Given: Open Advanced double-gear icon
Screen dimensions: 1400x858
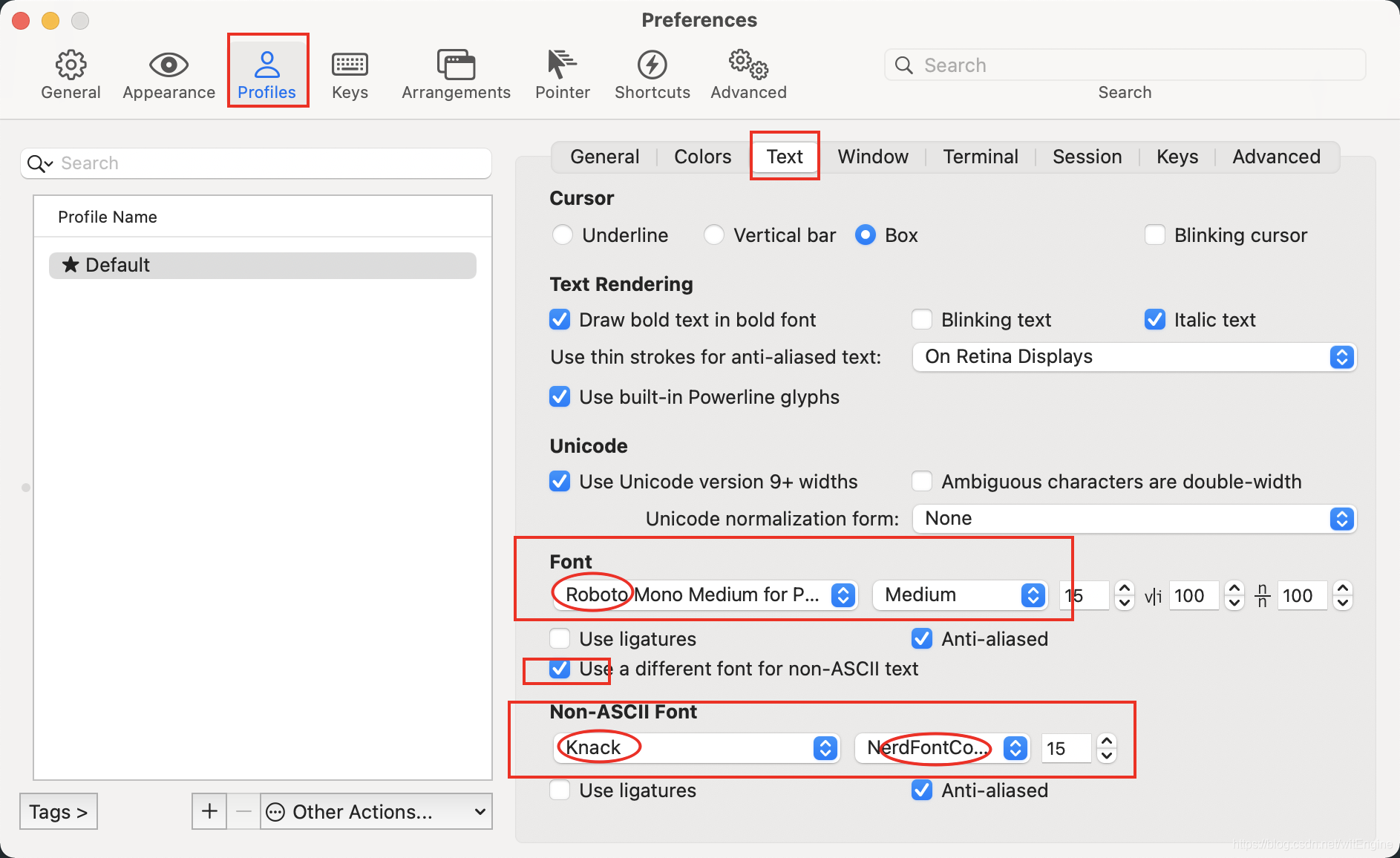Looking at the screenshot, I should point(748,65).
